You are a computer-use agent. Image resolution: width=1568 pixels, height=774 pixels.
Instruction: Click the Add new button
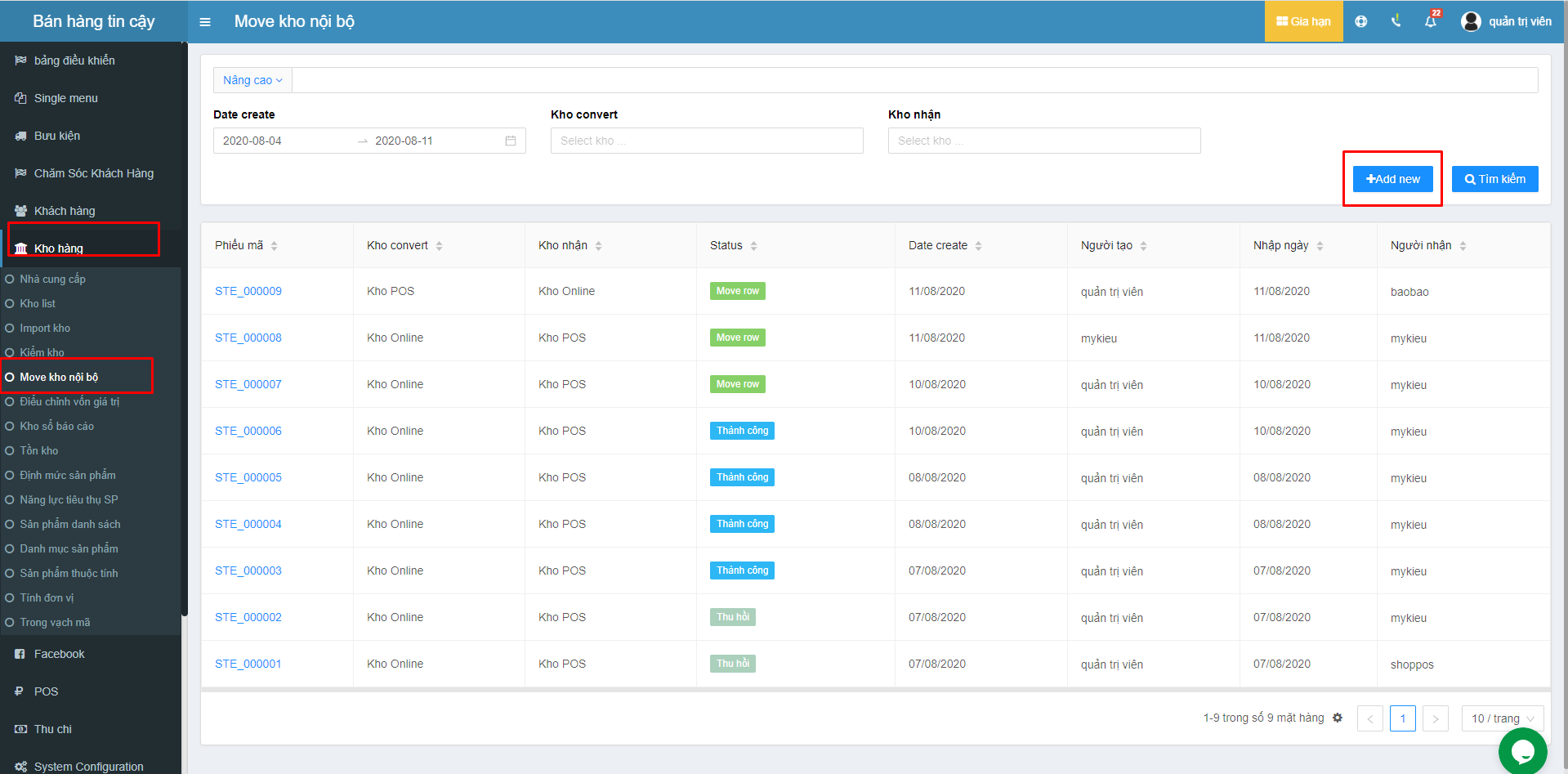pyautogui.click(x=1392, y=179)
